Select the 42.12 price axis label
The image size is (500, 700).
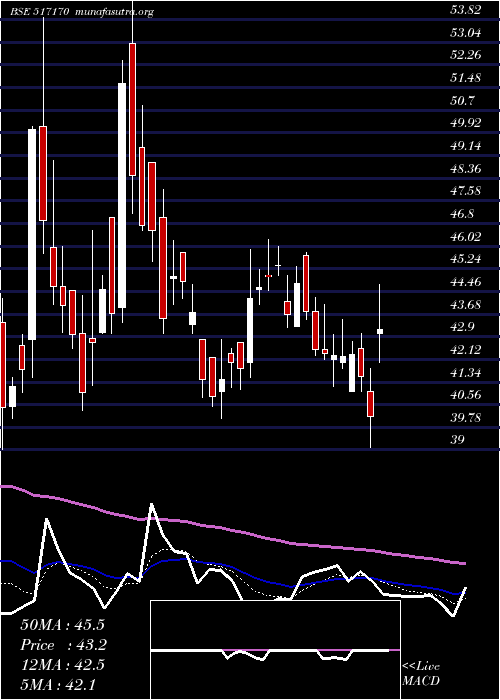(466, 350)
